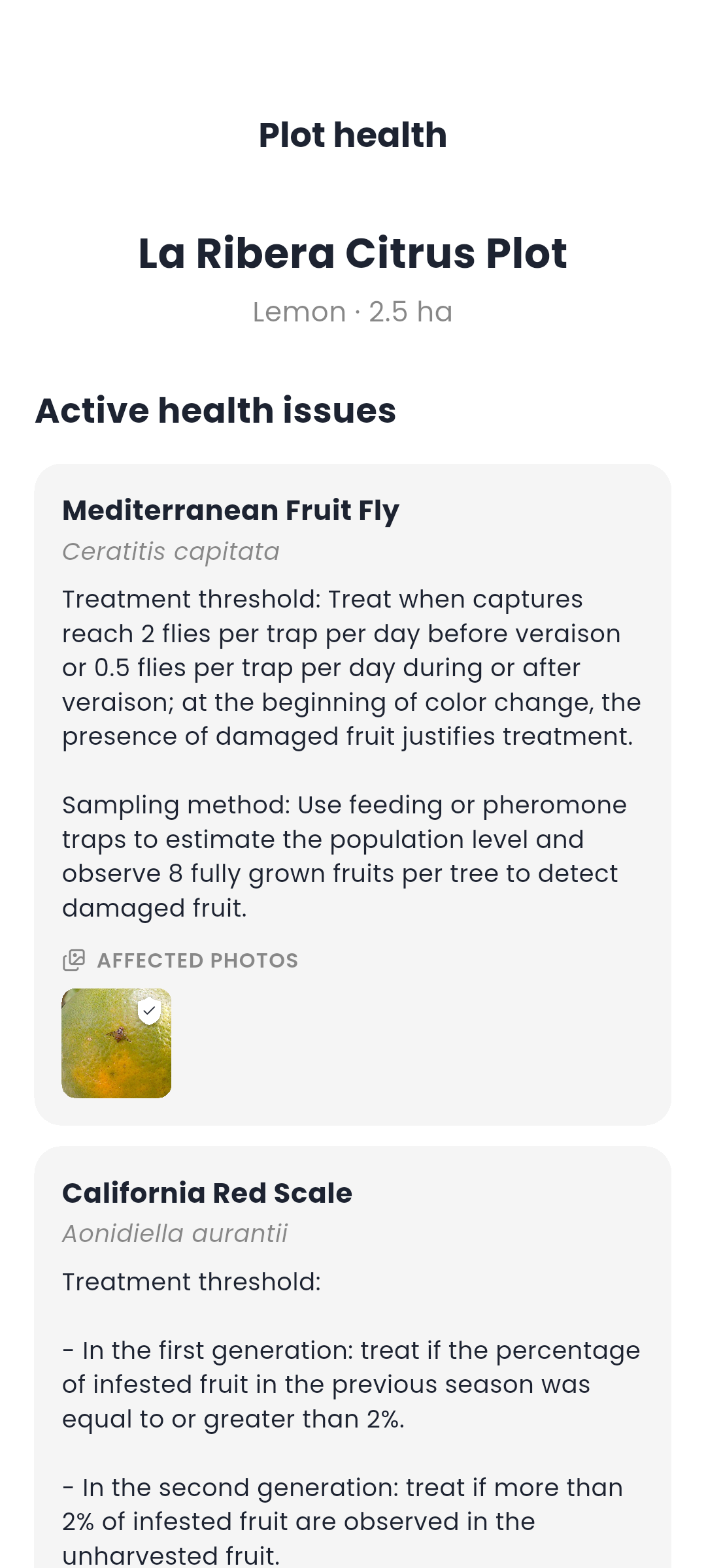Open the California Red Scale issue title
Viewport: 706px width, 1568px height.
pyautogui.click(x=207, y=1193)
